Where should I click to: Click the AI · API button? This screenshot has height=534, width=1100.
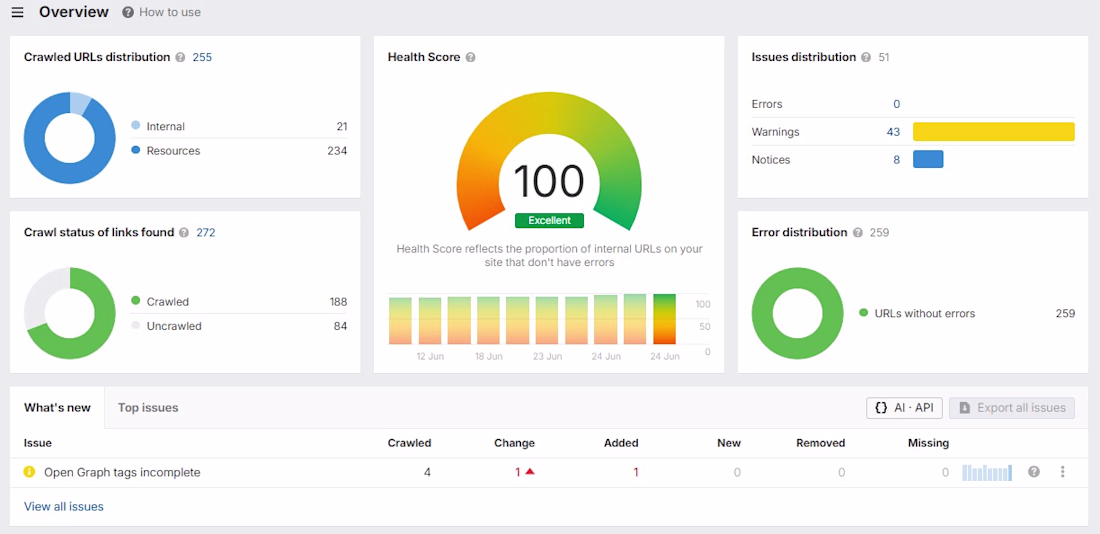[x=904, y=408]
